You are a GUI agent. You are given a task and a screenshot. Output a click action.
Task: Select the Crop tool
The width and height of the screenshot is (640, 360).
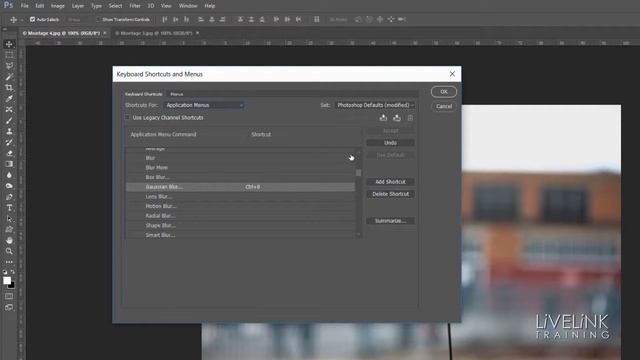pyautogui.click(x=9, y=88)
